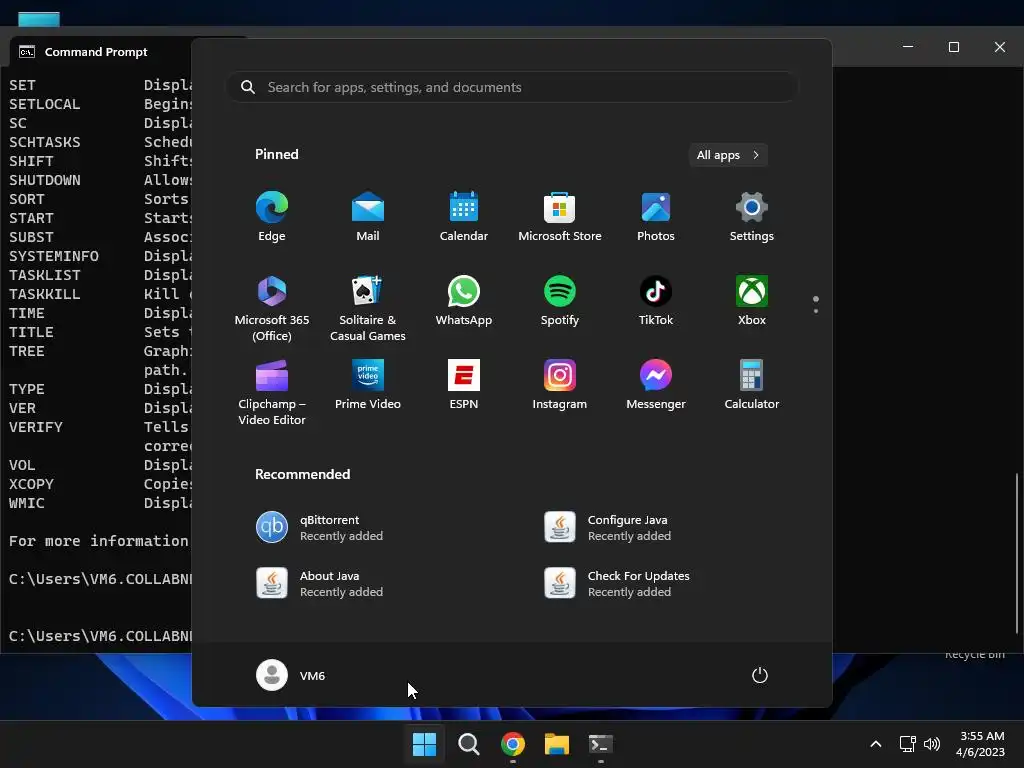
Task: Click SYSTEMINFO in Command Prompt output
Action: click(x=54, y=256)
